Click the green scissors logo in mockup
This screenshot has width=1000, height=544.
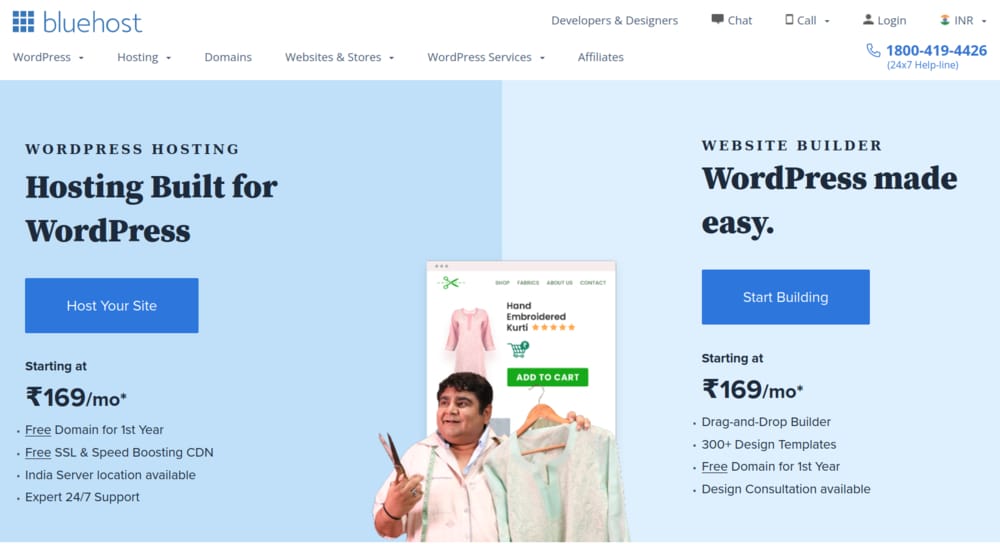450,283
